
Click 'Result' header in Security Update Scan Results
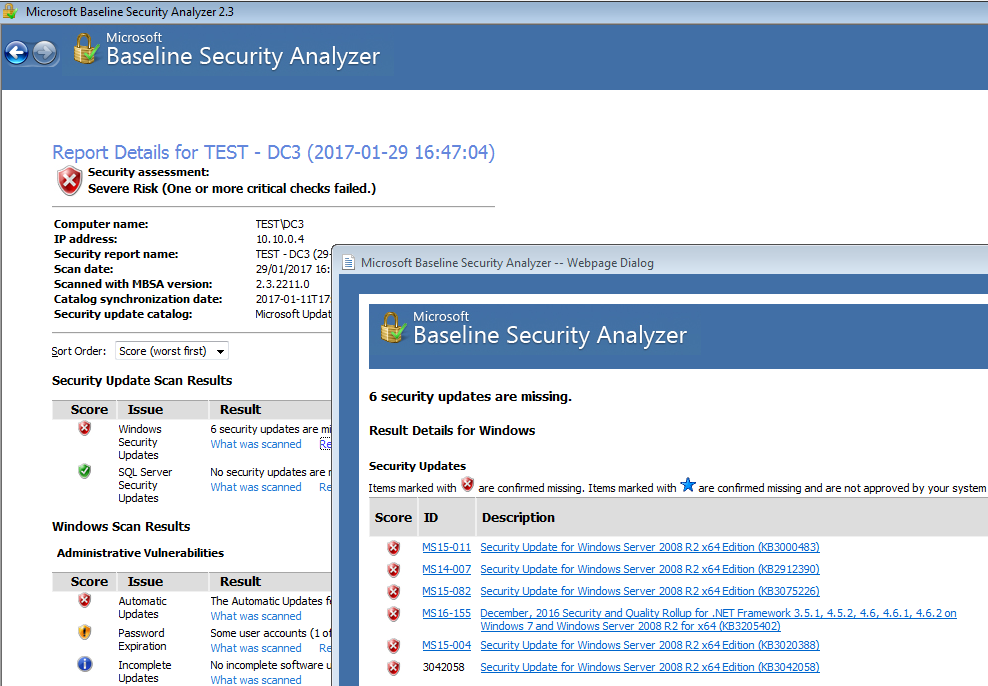[x=240, y=409]
